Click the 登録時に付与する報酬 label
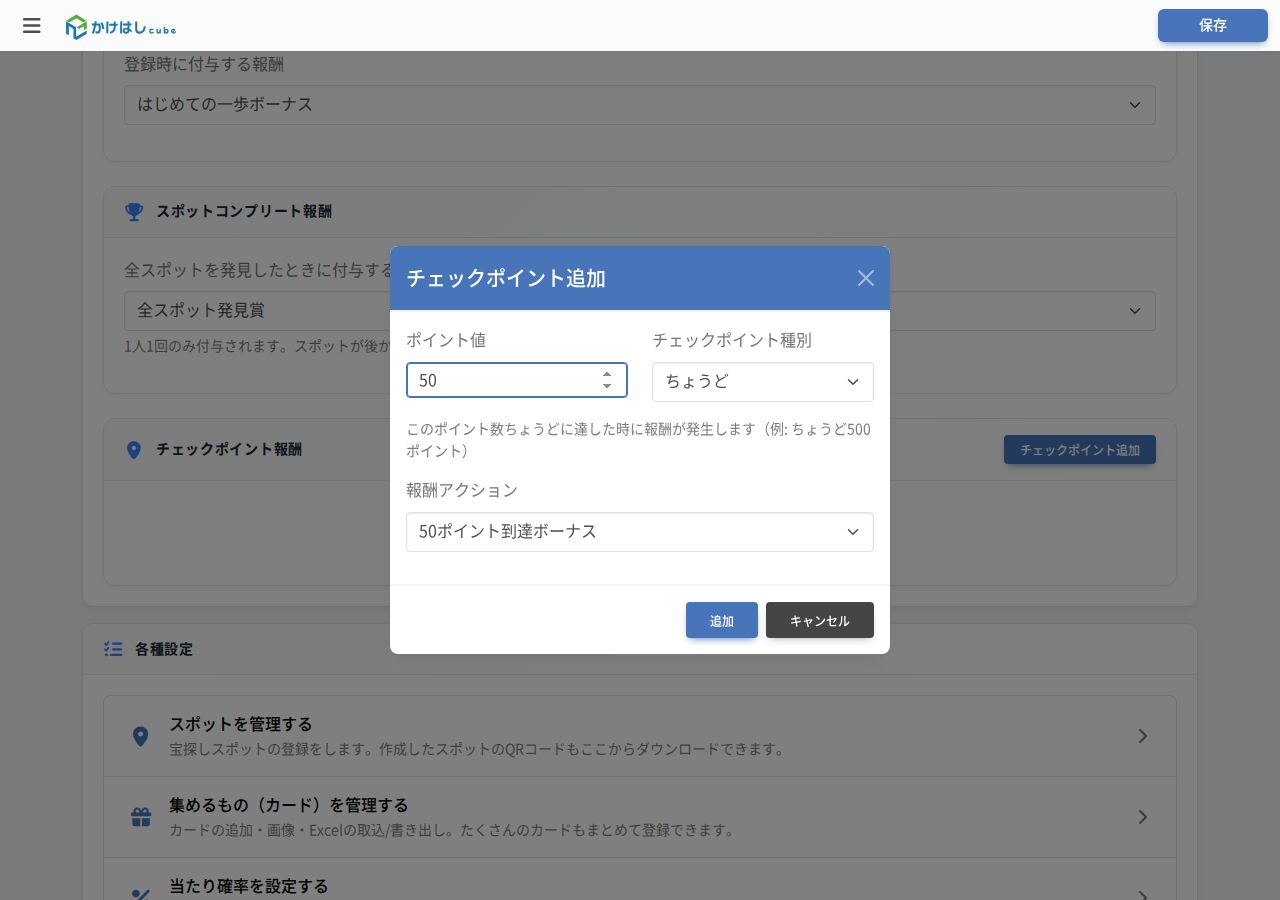 point(204,64)
